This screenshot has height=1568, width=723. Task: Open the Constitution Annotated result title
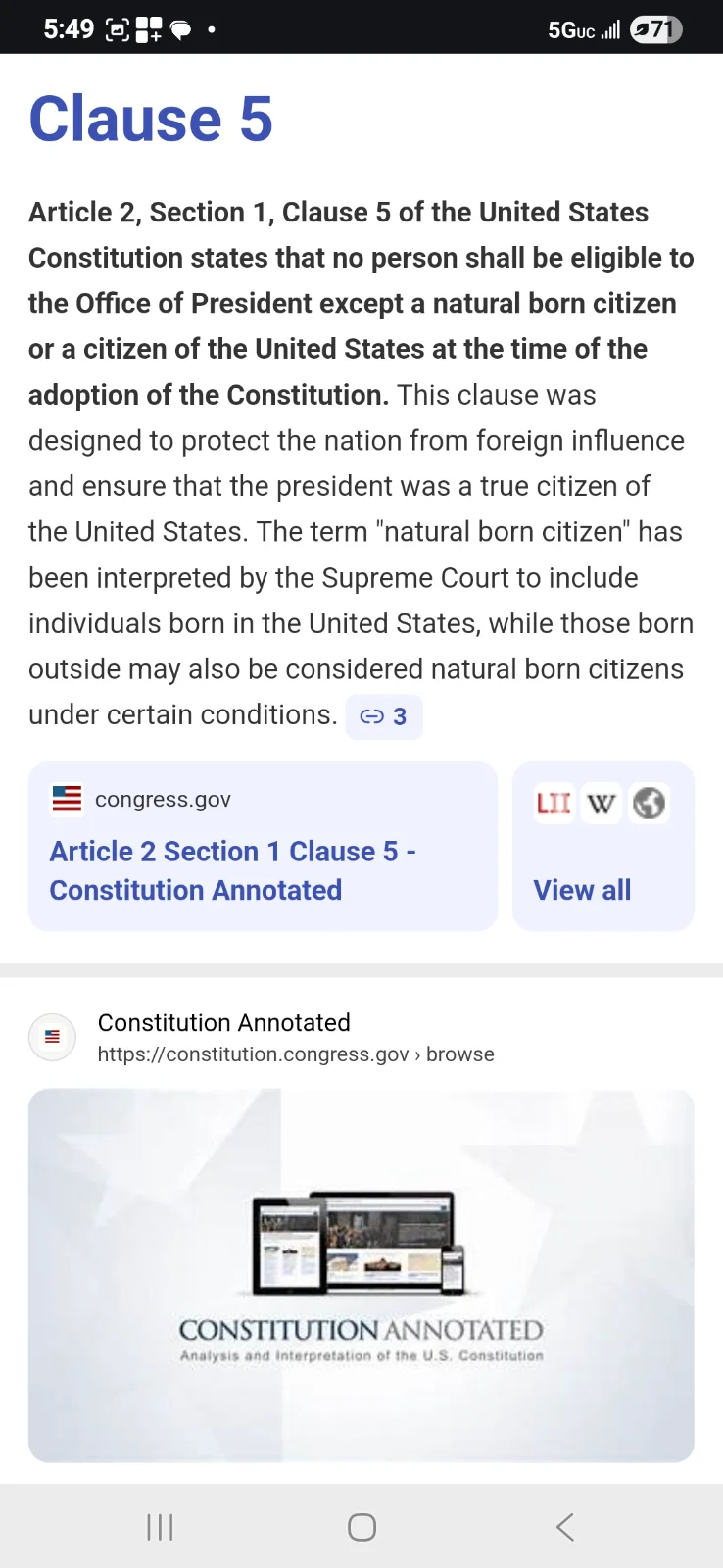pyautogui.click(x=224, y=1022)
